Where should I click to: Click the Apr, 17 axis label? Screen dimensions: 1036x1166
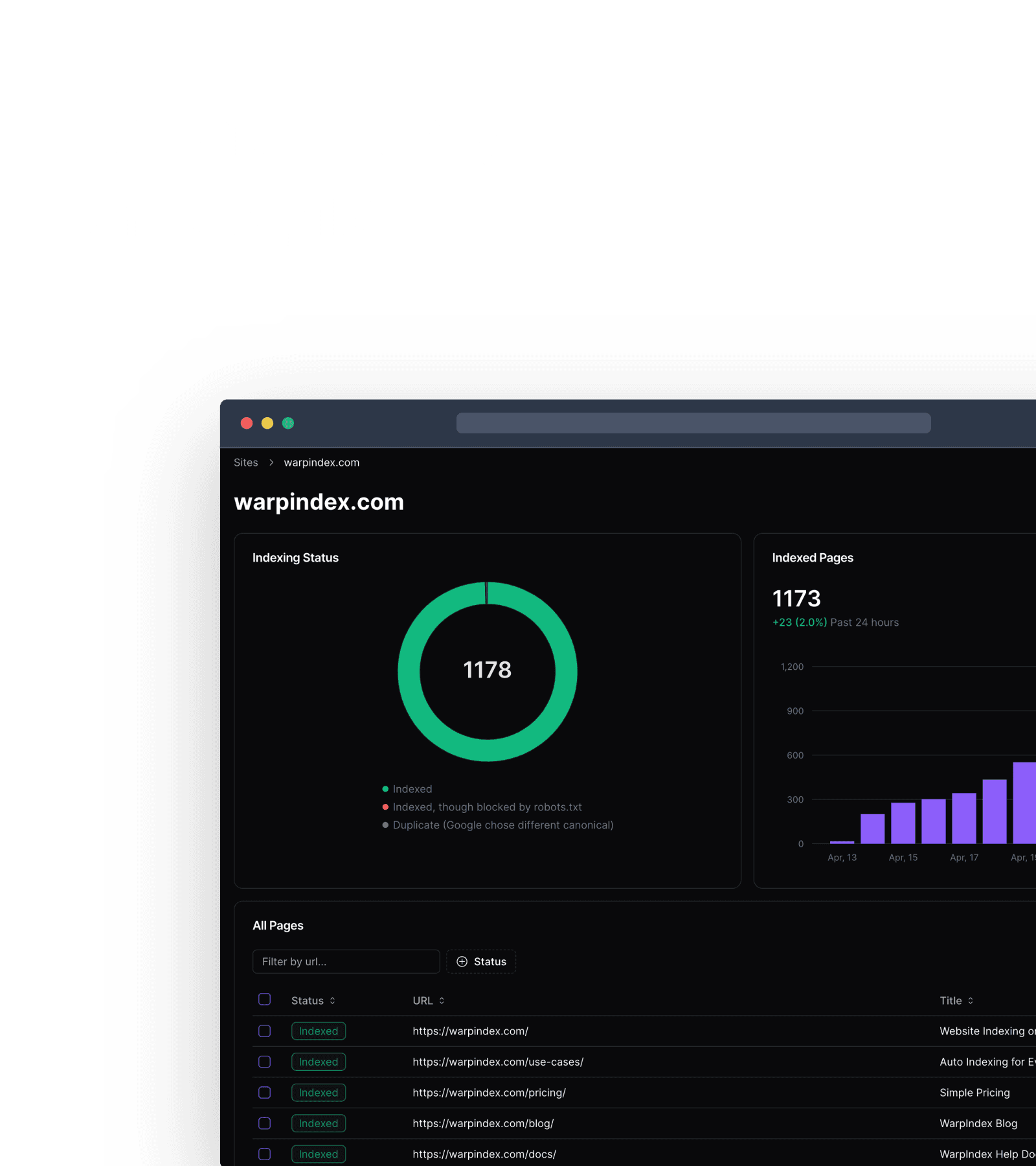point(964,858)
